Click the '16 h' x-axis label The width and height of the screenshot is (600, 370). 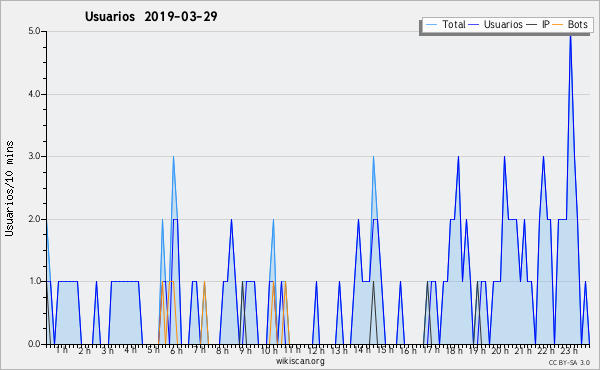click(408, 350)
